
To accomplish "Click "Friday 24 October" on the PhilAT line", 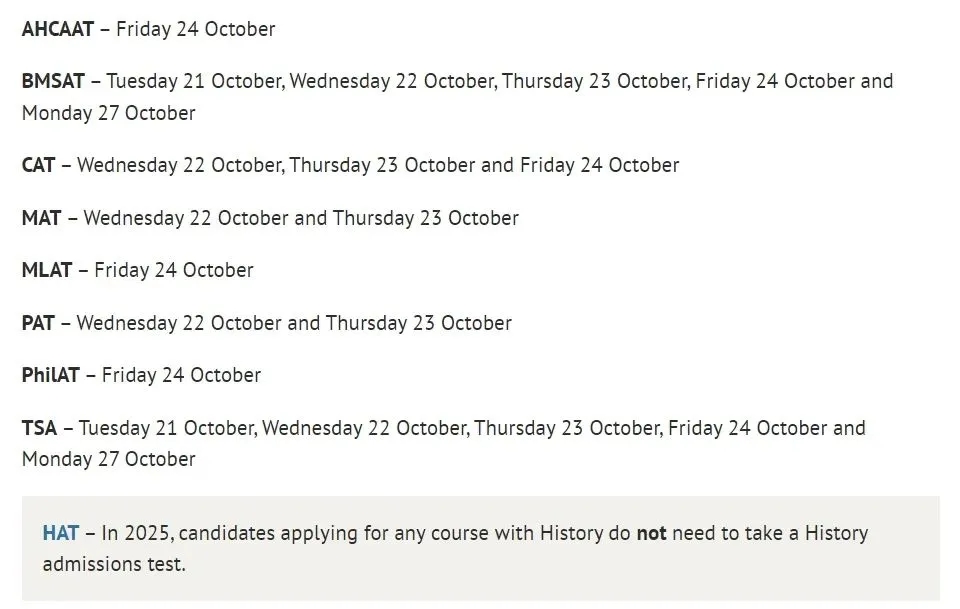I will (x=181, y=375).
